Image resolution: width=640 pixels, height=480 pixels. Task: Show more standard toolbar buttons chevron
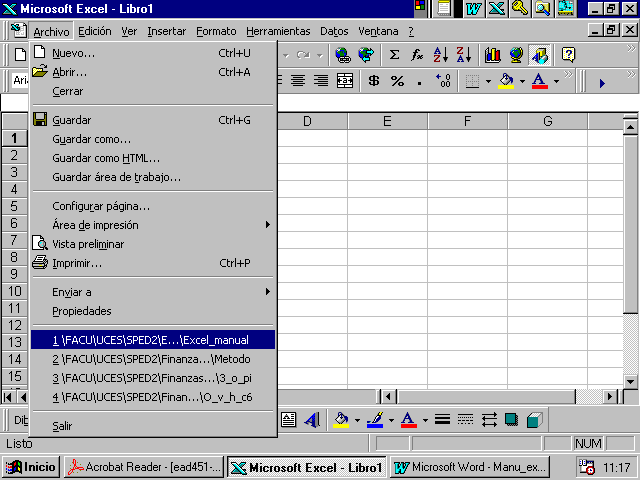pos(631,49)
